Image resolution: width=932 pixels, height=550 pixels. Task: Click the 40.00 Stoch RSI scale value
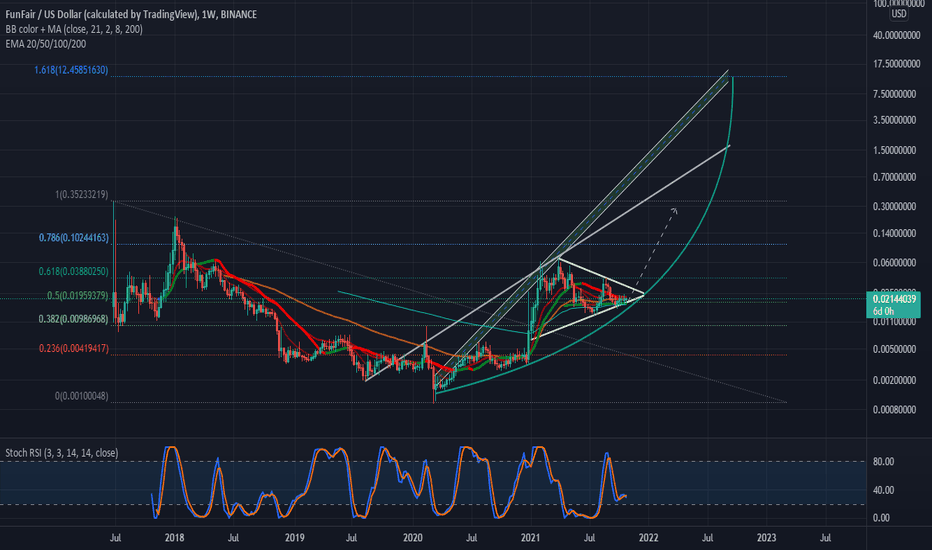point(883,491)
